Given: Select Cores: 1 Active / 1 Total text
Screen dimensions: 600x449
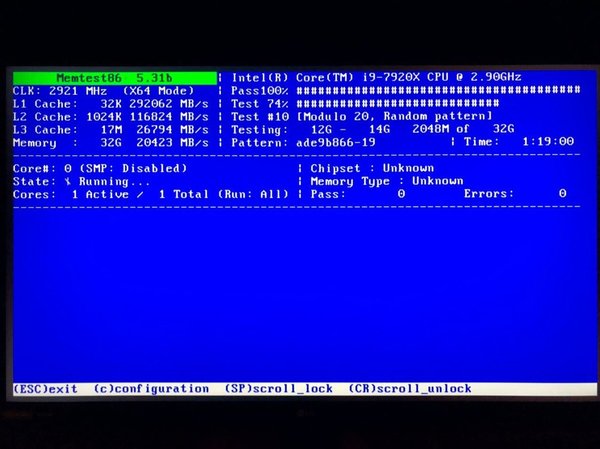Looking at the screenshot, I should tap(111, 194).
